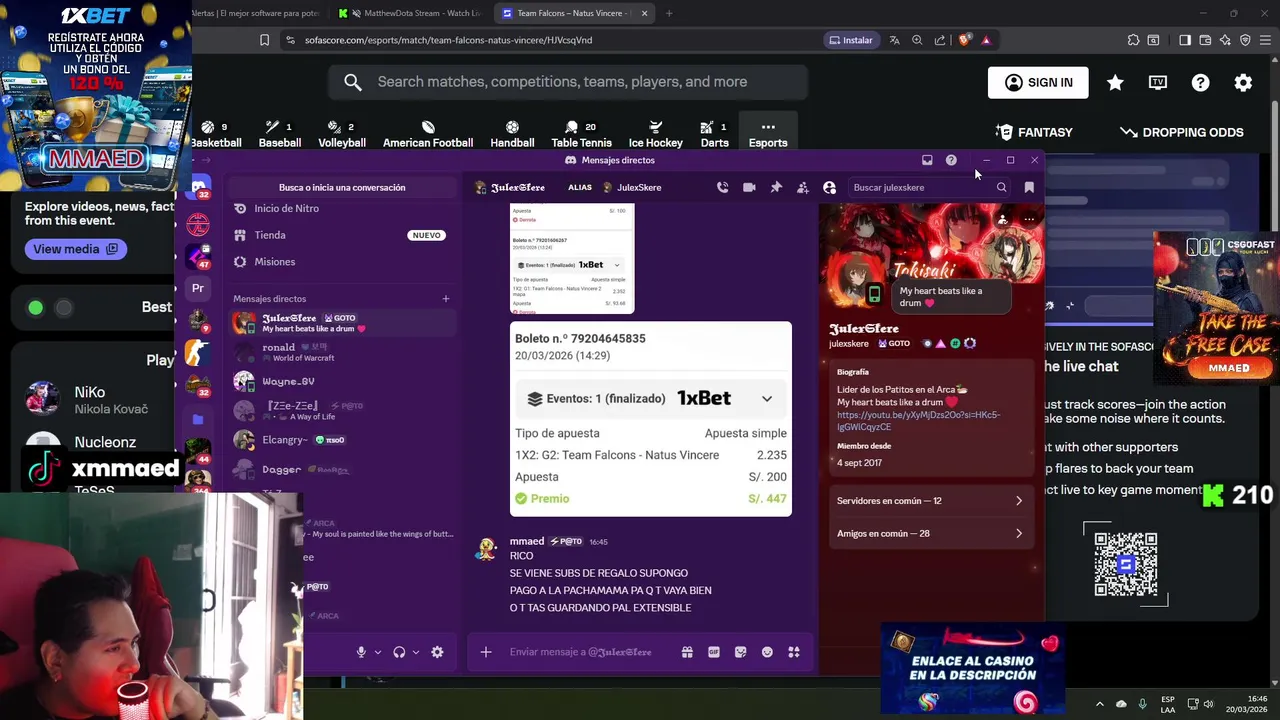The width and height of the screenshot is (1280, 720).
Task: Open the DM with Wayne_BV
Action: (342, 381)
